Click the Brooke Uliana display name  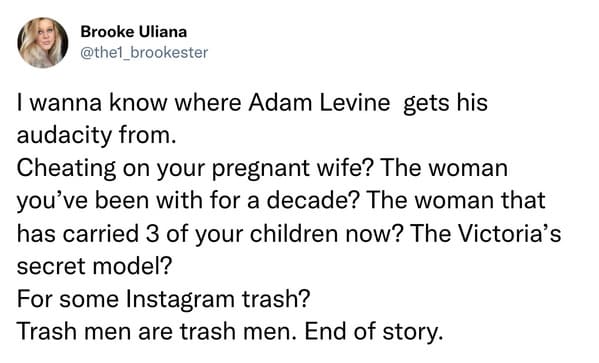134,32
